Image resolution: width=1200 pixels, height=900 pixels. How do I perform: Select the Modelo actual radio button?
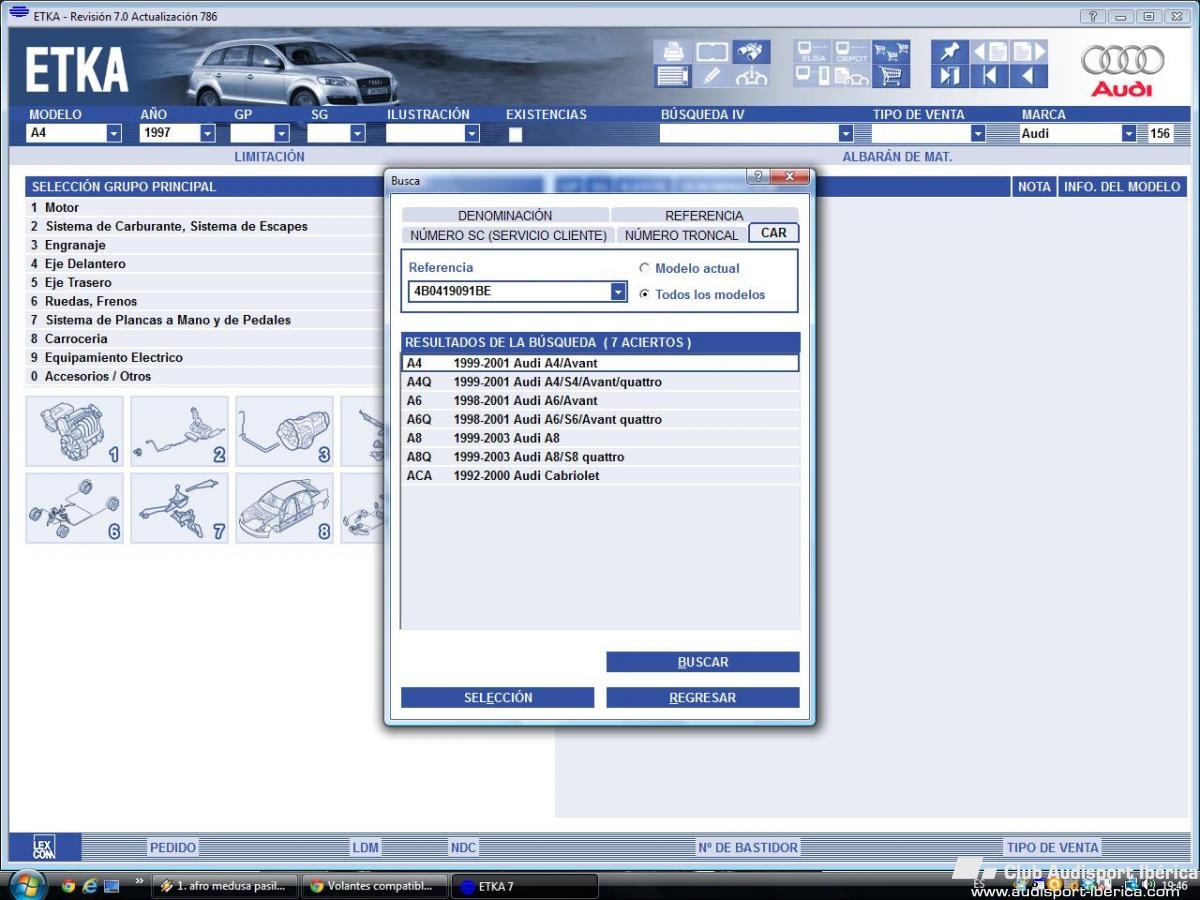coord(645,268)
